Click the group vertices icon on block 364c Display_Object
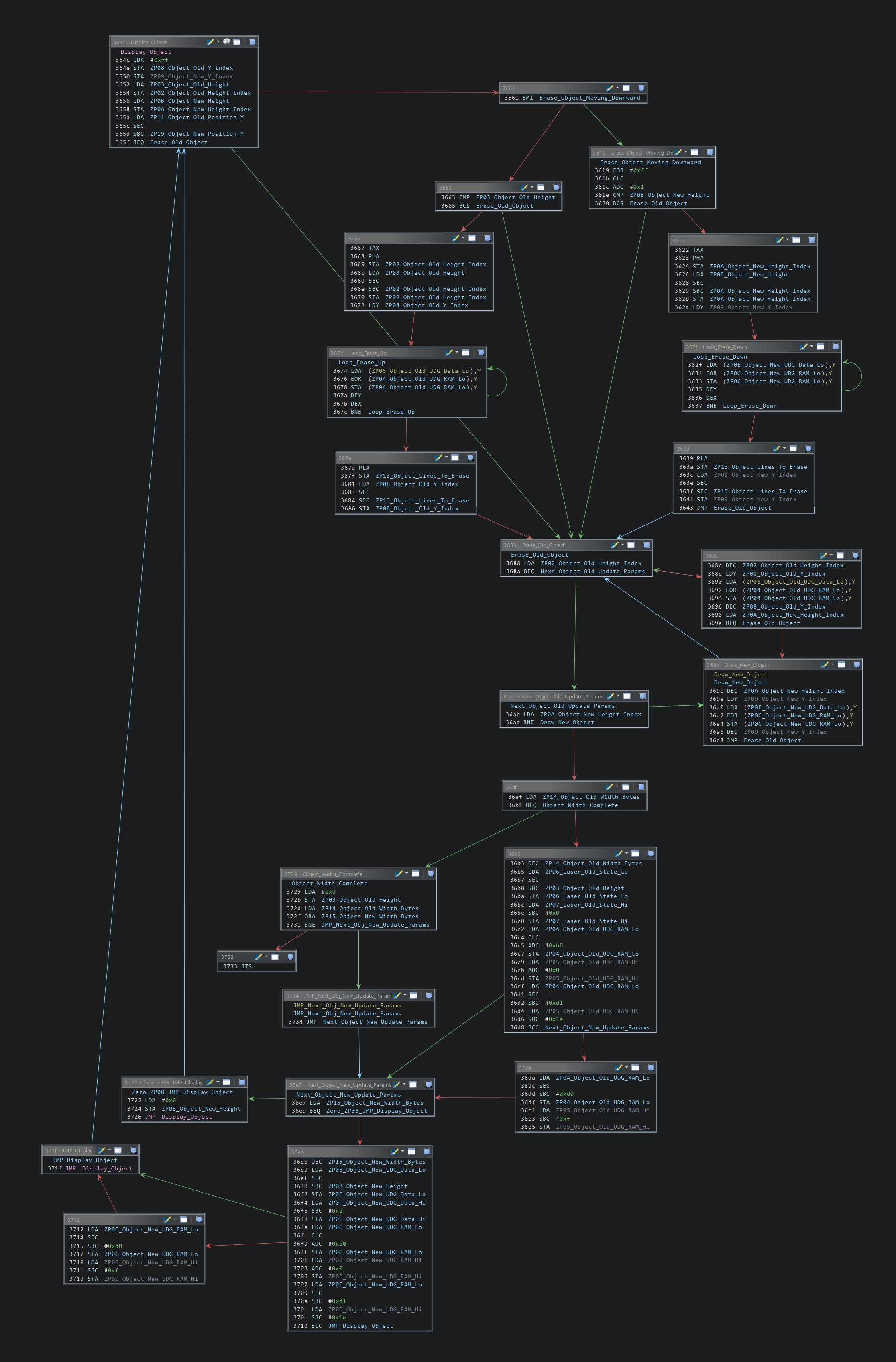The image size is (896, 1362). pyautogui.click(x=252, y=42)
